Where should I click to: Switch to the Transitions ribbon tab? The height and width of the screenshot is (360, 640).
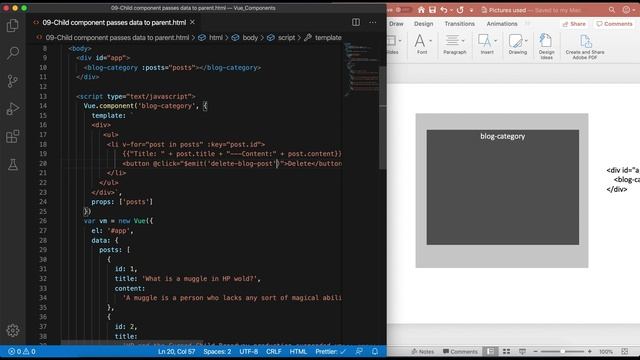(460, 24)
